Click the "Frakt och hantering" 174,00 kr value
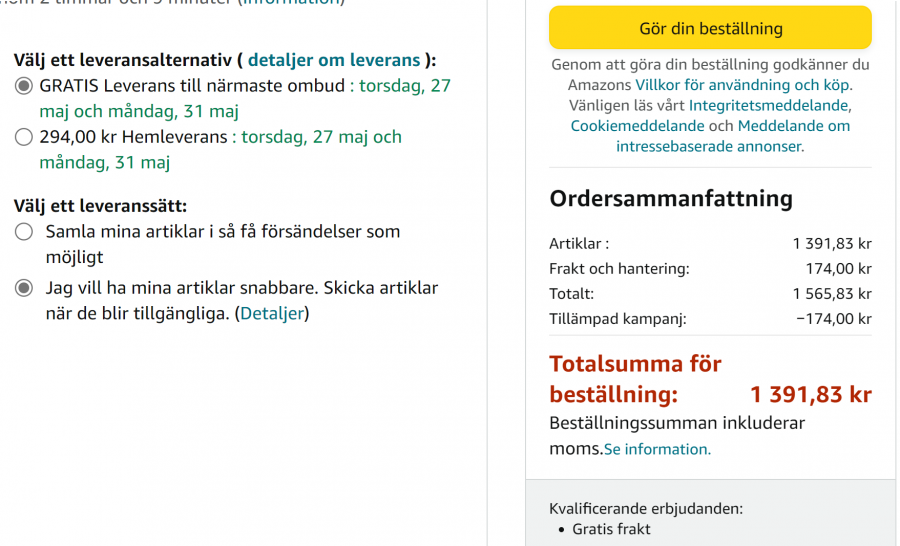Screen dimensions: 900x546 point(838,269)
